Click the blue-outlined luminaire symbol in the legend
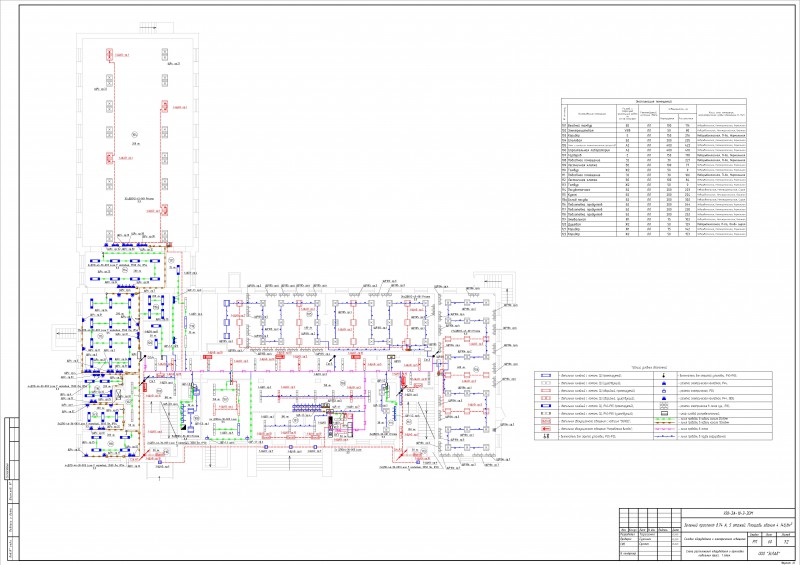The width and height of the screenshot is (800, 565). tap(546, 375)
